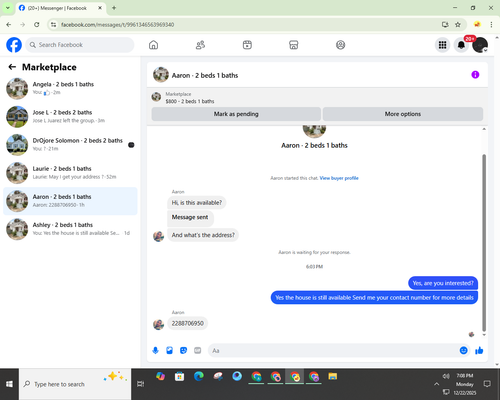The width and height of the screenshot is (500, 400).
Task: Click Mark as pending button
Action: pyautogui.click(x=236, y=114)
